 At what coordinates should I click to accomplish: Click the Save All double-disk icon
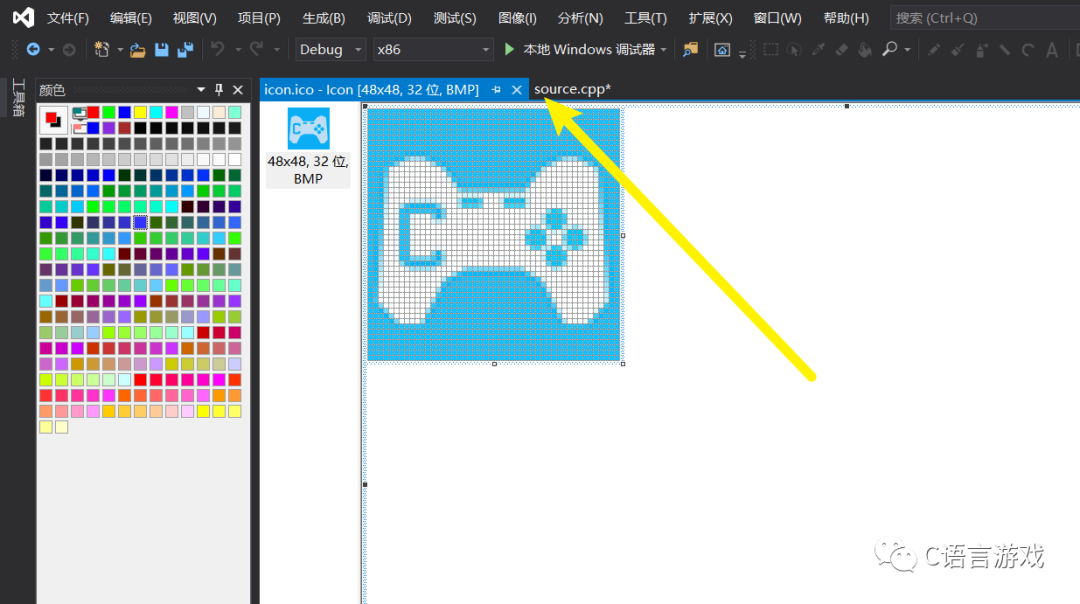click(x=185, y=50)
